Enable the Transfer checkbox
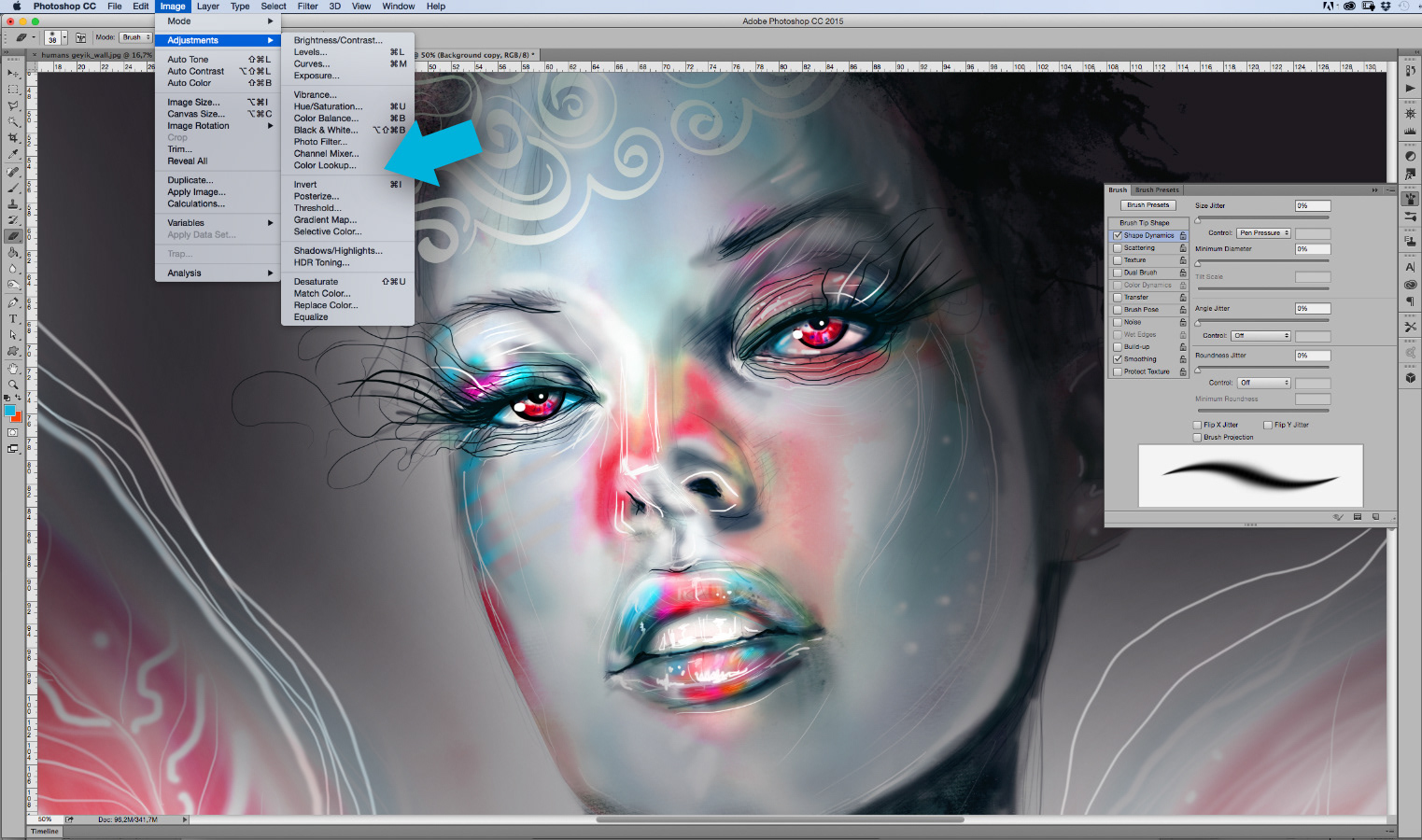Viewport: 1422px width, 840px height. tap(1117, 297)
